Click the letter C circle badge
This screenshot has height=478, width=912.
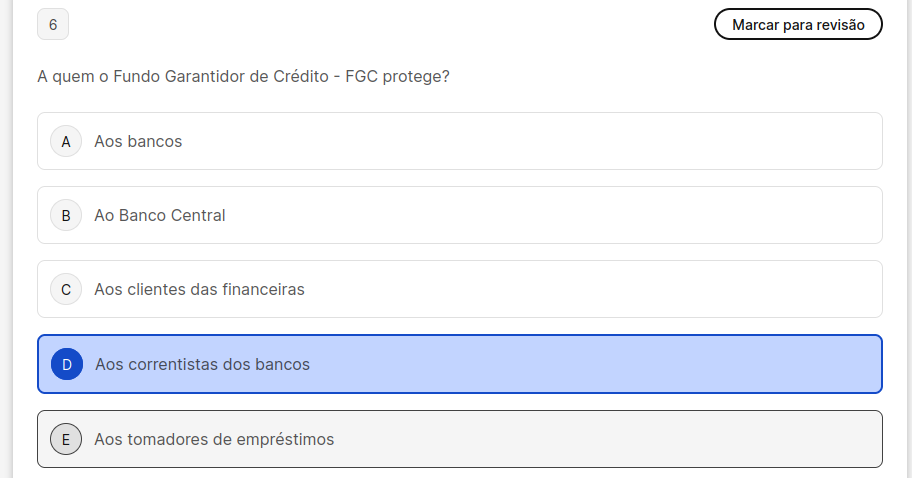[x=66, y=290]
